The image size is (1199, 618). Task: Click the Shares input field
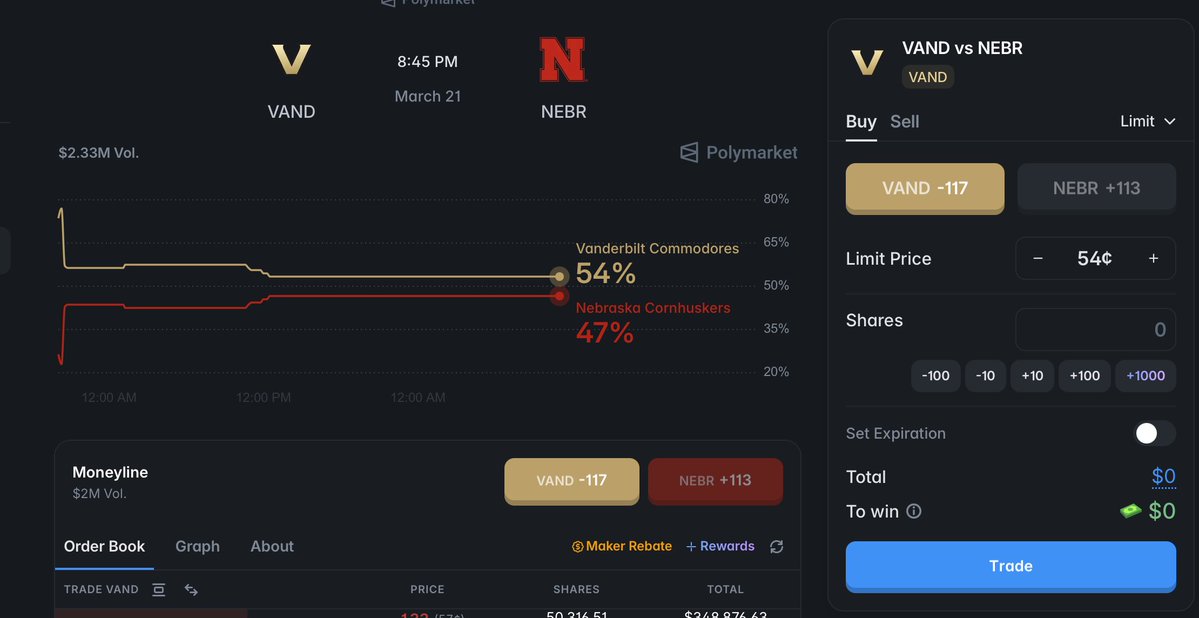[x=1095, y=329]
